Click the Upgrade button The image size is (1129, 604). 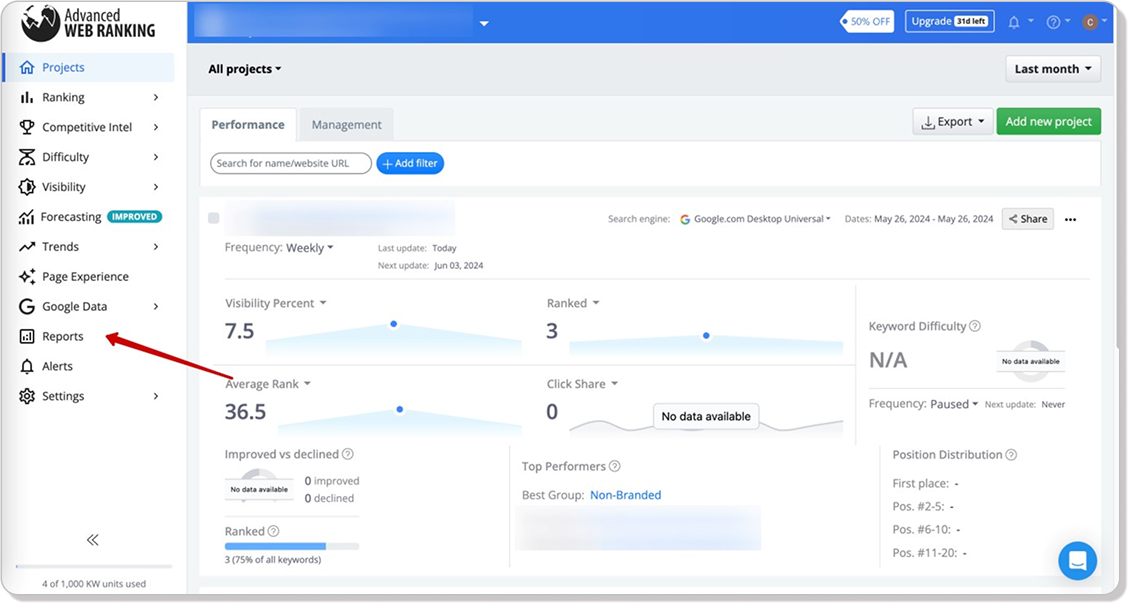point(950,22)
